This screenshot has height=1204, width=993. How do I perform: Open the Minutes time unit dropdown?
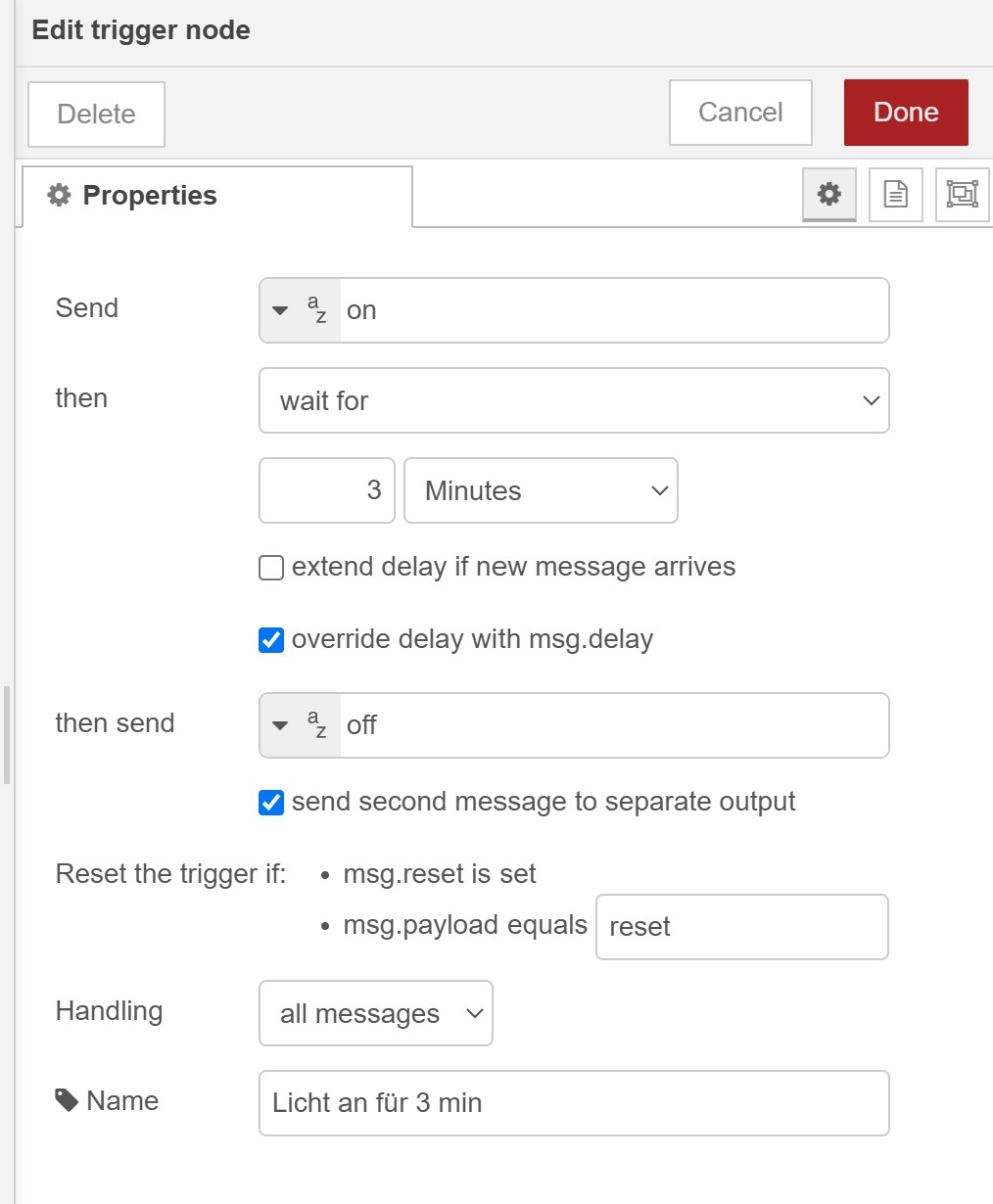(x=541, y=490)
